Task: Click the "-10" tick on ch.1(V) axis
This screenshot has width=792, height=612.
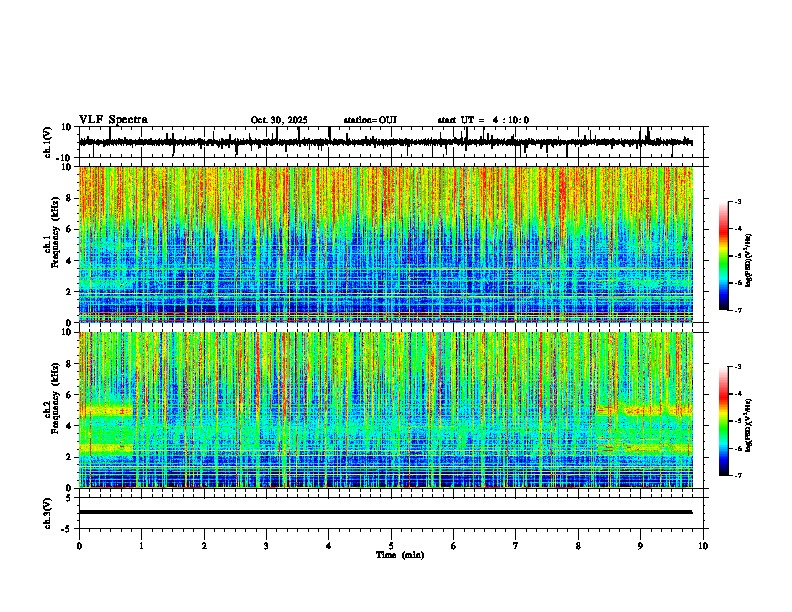Action: (65, 158)
